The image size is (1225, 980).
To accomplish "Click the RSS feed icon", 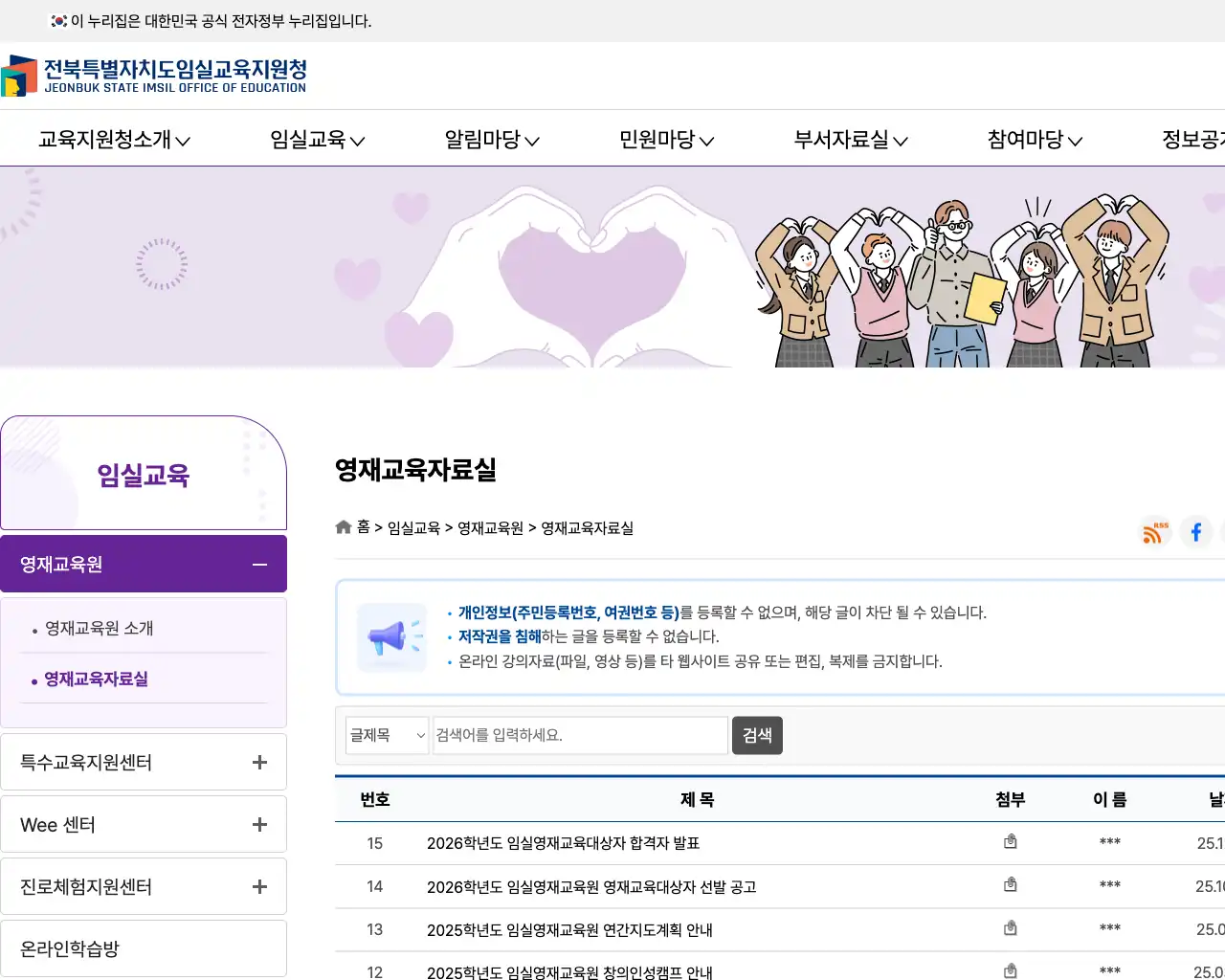I will 1154,532.
